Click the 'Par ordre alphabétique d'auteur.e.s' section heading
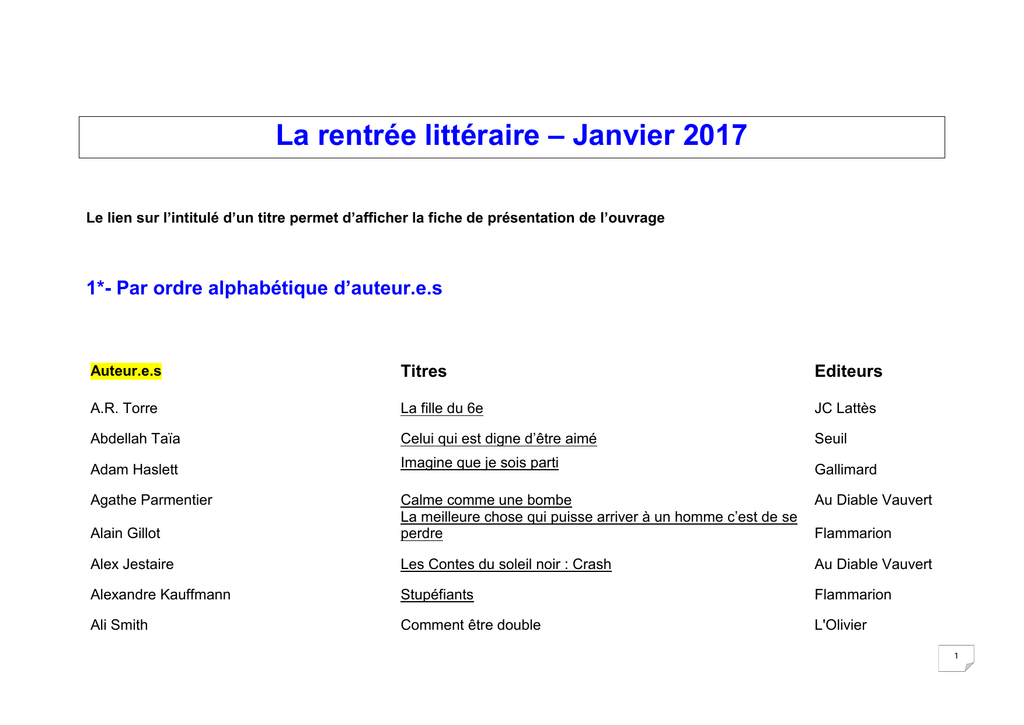 (264, 288)
